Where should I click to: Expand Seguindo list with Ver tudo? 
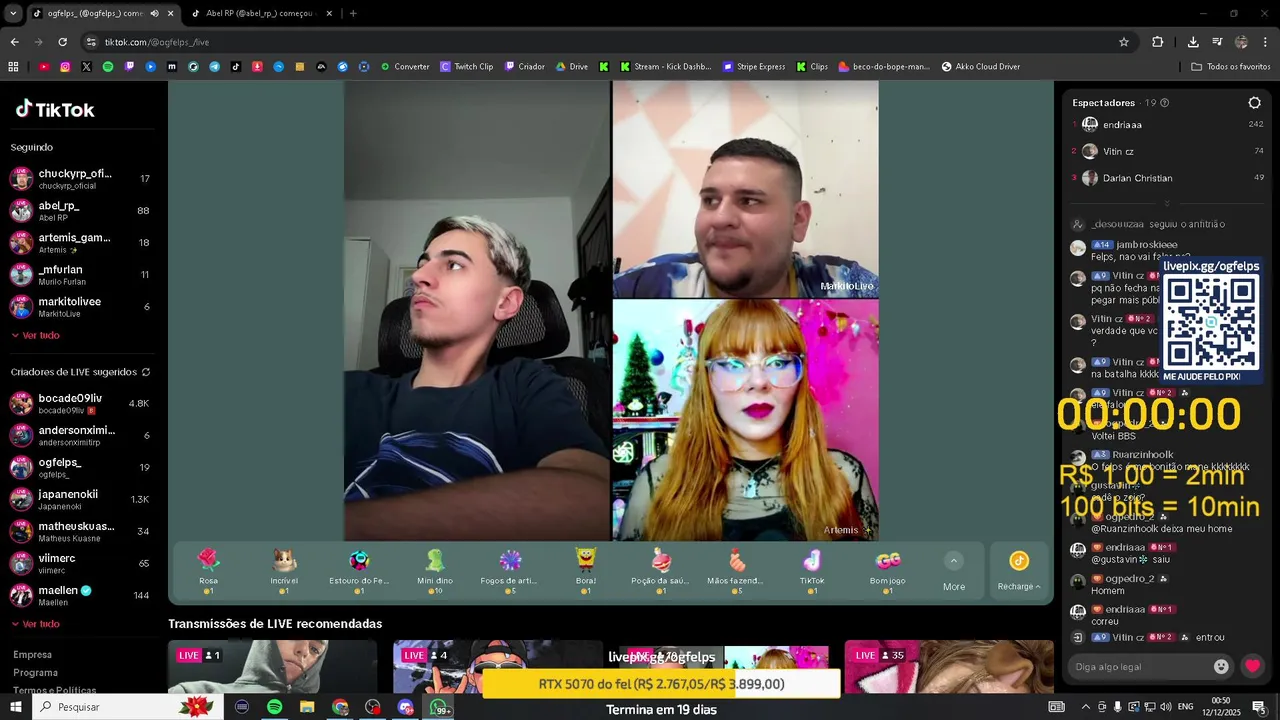click(x=35, y=335)
